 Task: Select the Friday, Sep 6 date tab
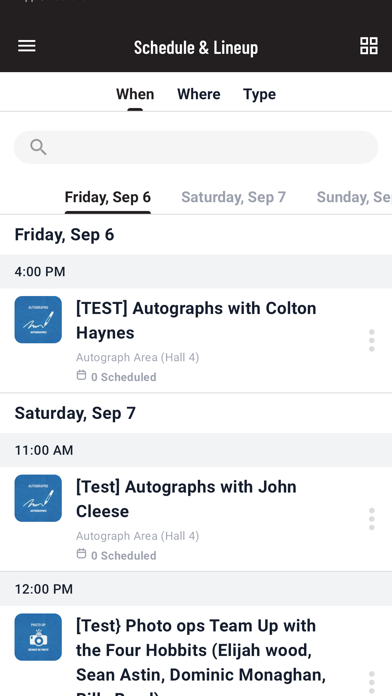tap(108, 197)
